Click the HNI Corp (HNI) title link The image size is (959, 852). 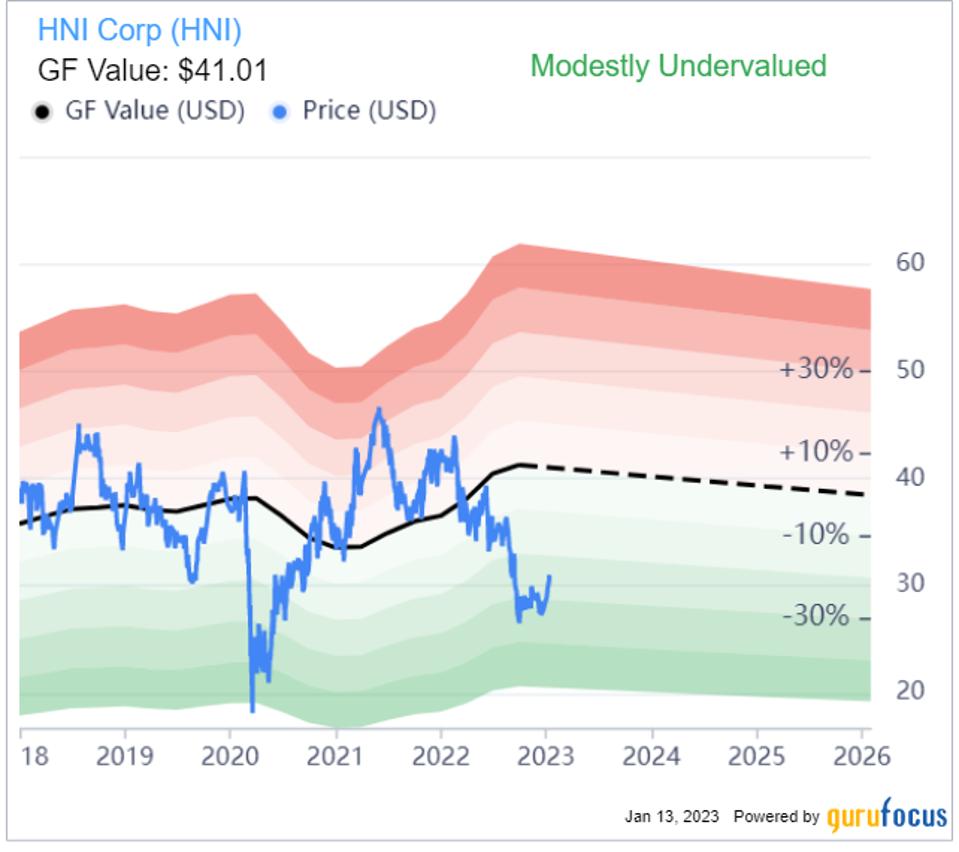(139, 30)
